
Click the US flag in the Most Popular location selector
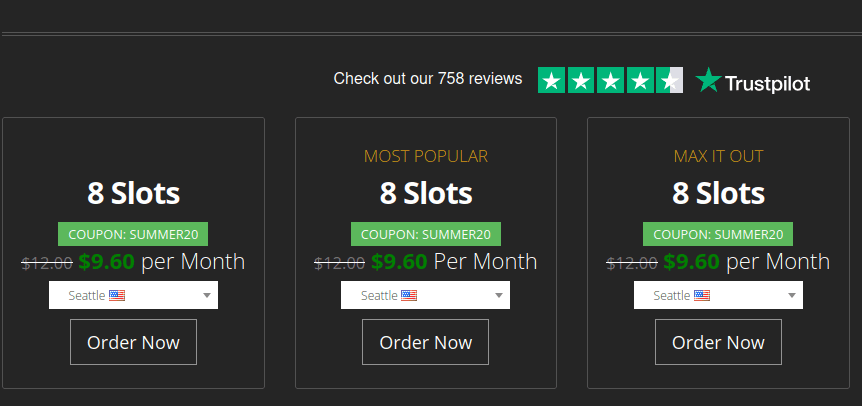pyautogui.click(x=409, y=296)
